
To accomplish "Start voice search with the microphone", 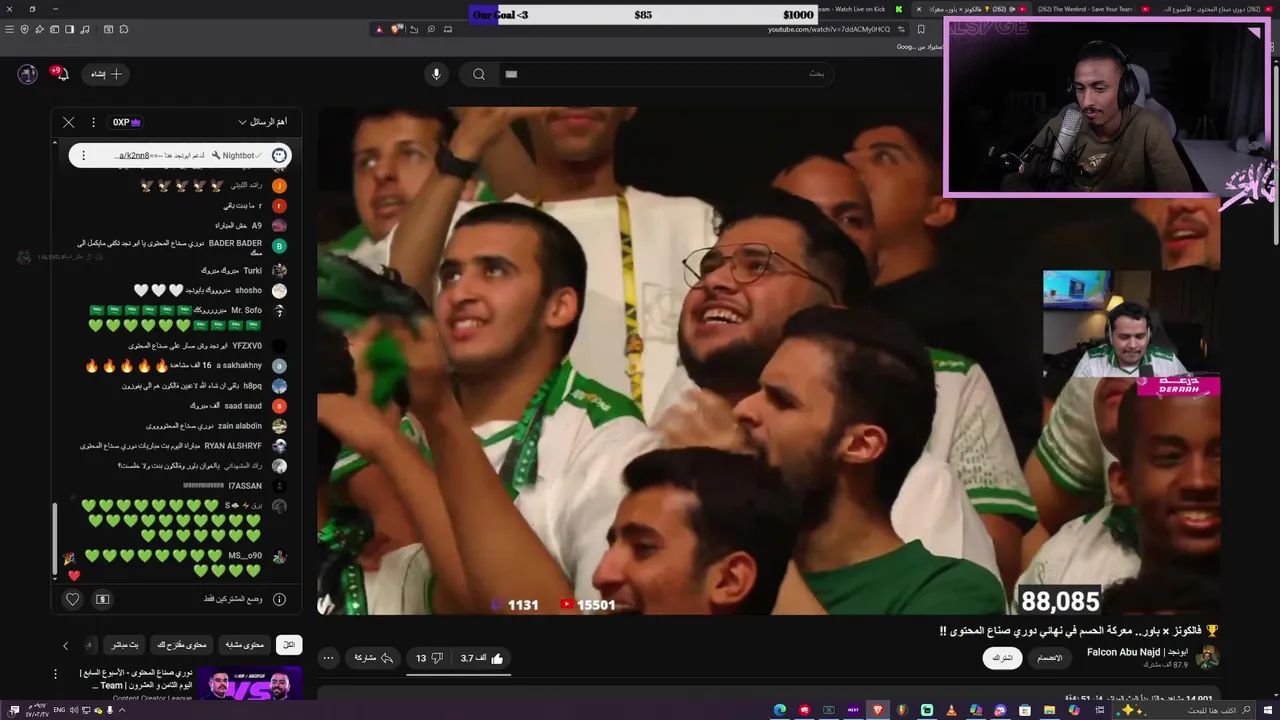I will click(x=436, y=74).
